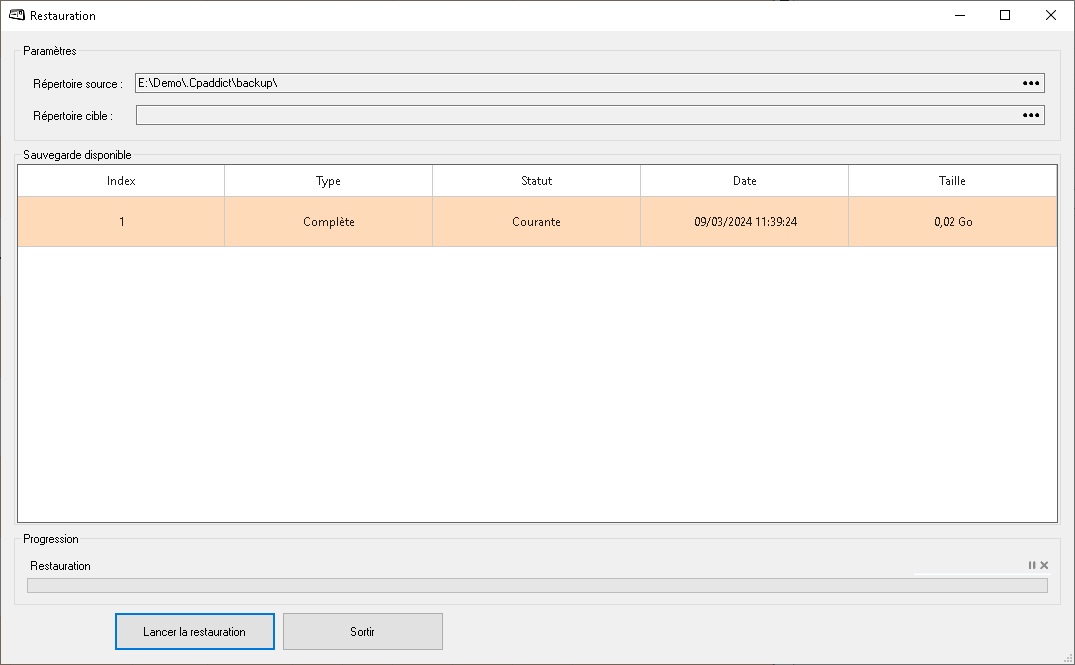Cancel the restoration with the X icon

click(1044, 566)
